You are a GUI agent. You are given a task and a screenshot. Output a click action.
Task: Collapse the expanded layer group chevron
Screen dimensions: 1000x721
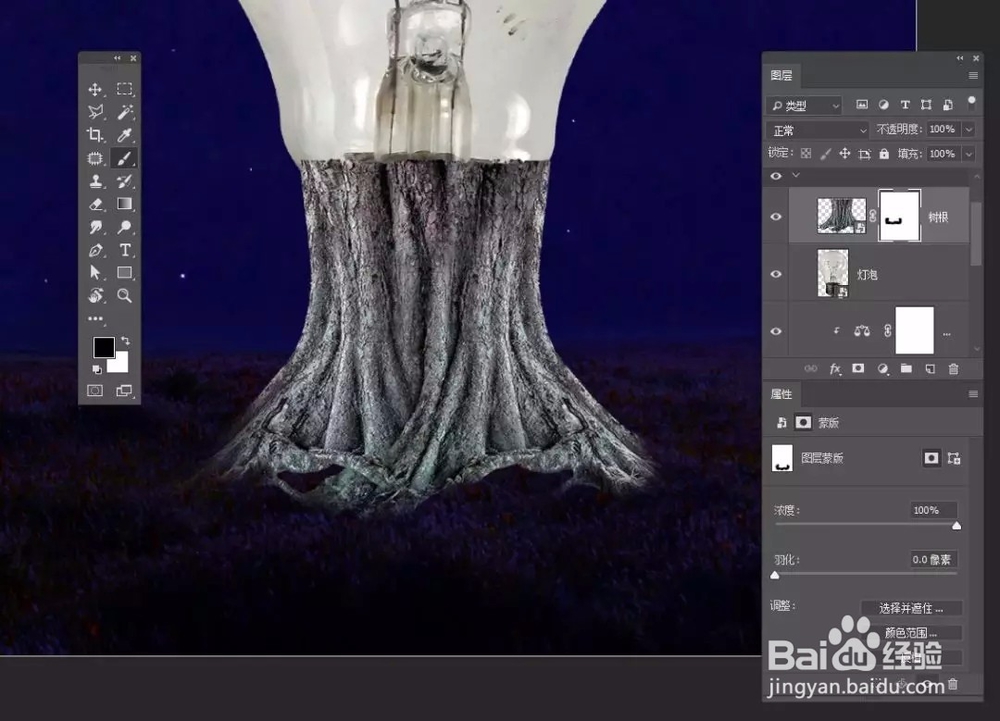[796, 175]
